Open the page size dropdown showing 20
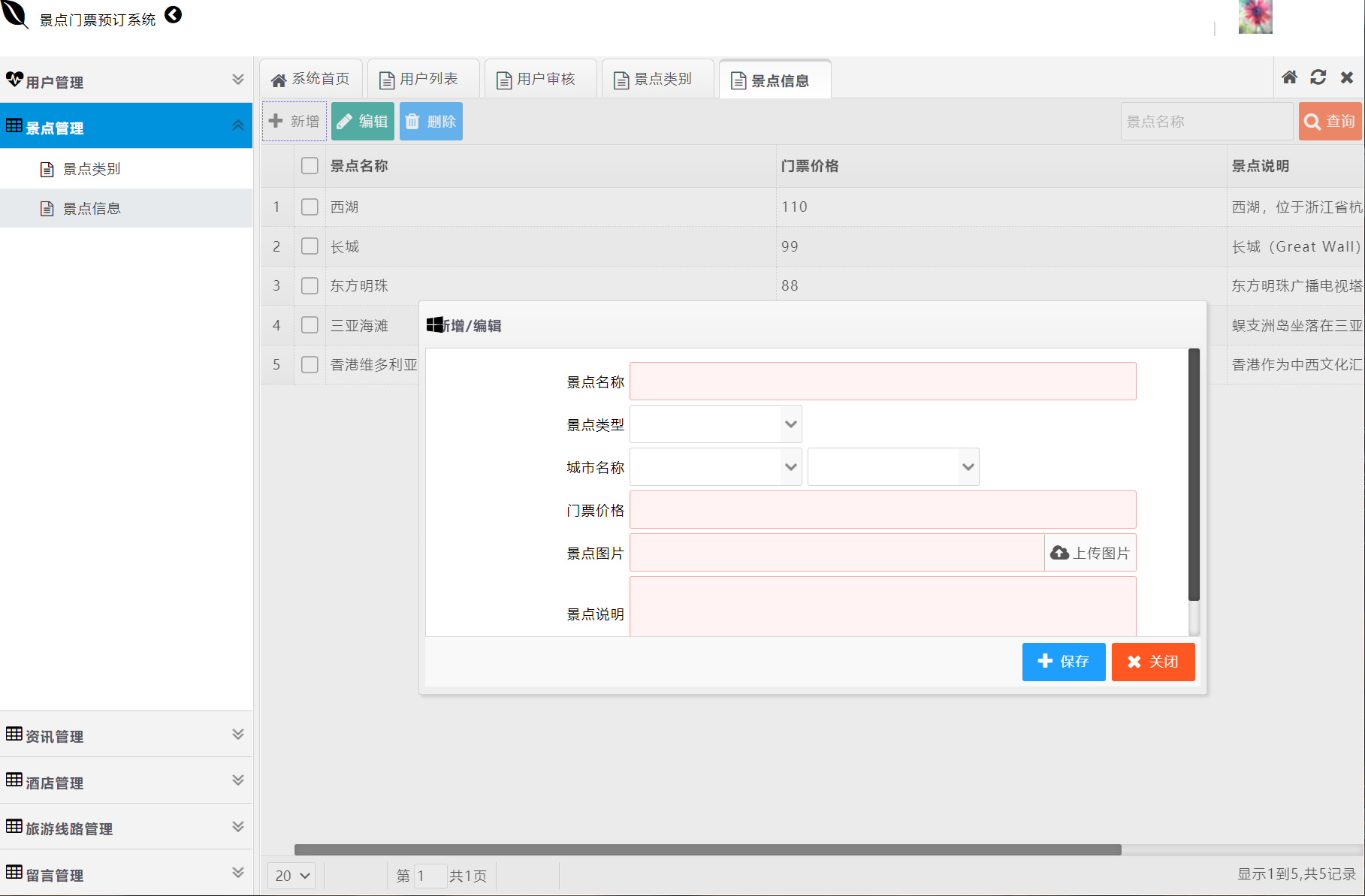Viewport: 1365px width, 896px height. (x=291, y=876)
